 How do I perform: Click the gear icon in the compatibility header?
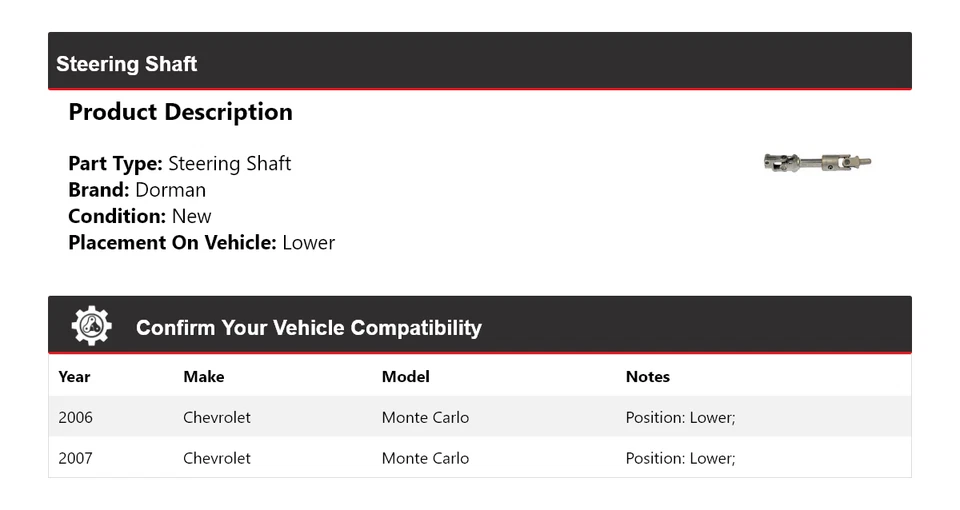pyautogui.click(x=91, y=326)
